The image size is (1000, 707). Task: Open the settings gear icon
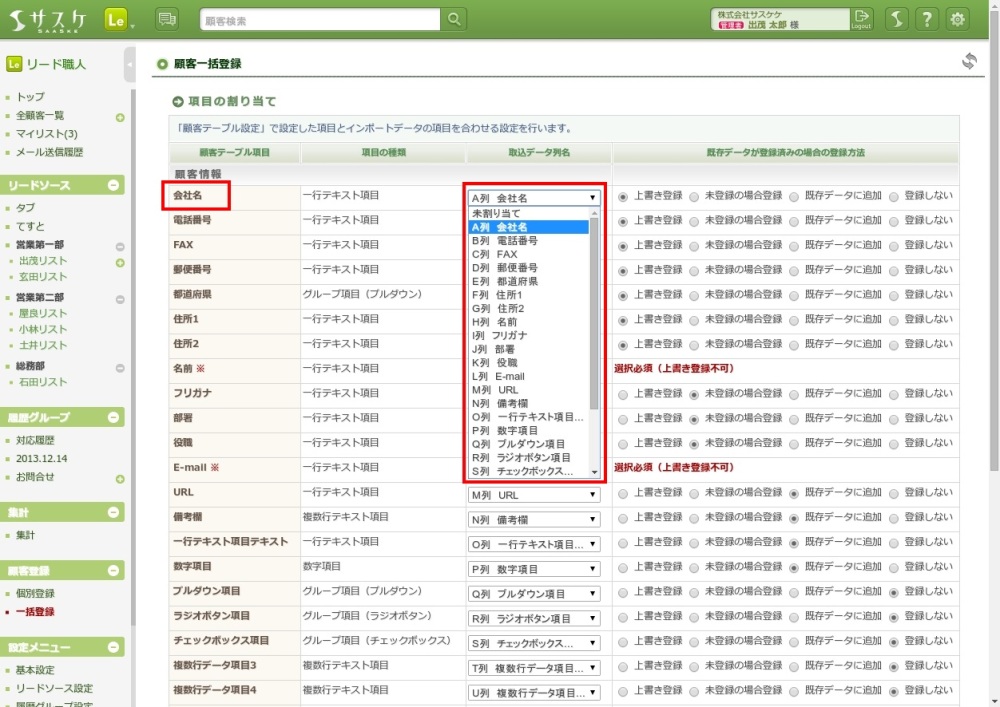click(x=958, y=19)
